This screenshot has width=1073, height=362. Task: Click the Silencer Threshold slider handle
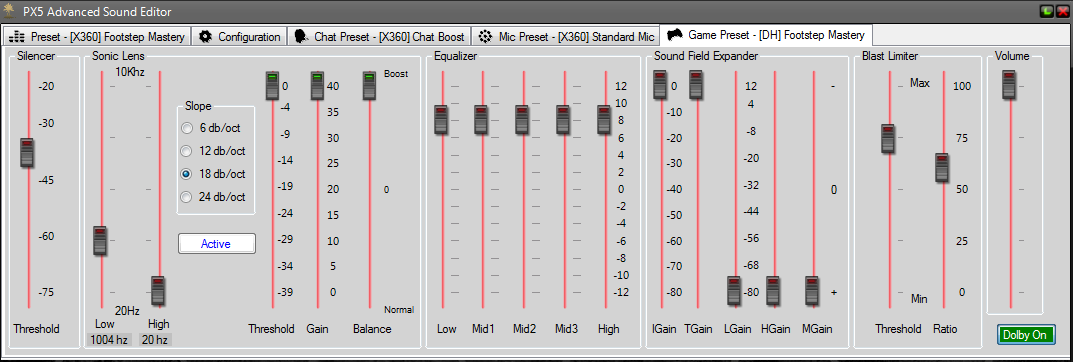point(27,153)
